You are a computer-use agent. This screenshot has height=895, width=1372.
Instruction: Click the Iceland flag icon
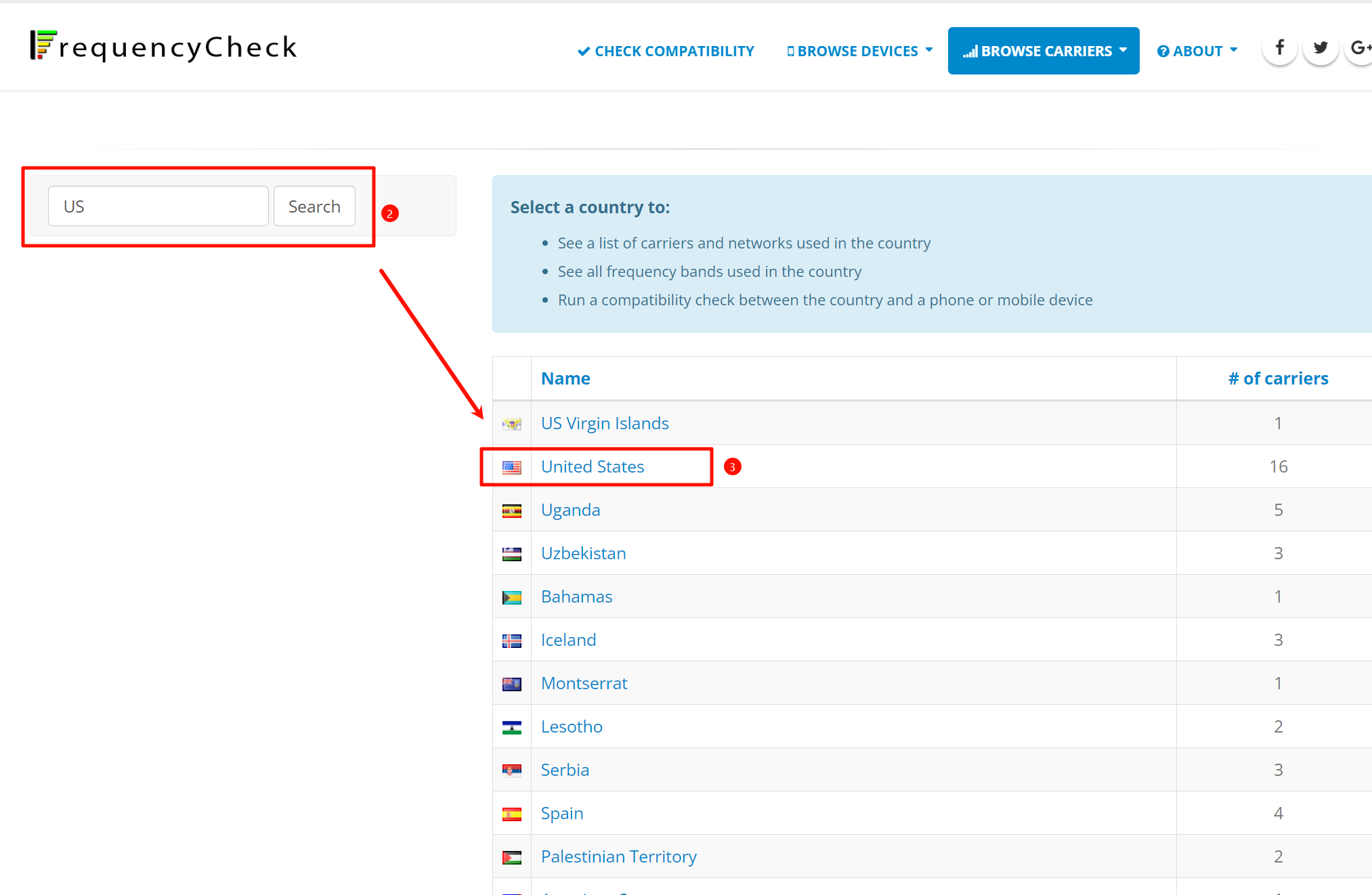(511, 640)
